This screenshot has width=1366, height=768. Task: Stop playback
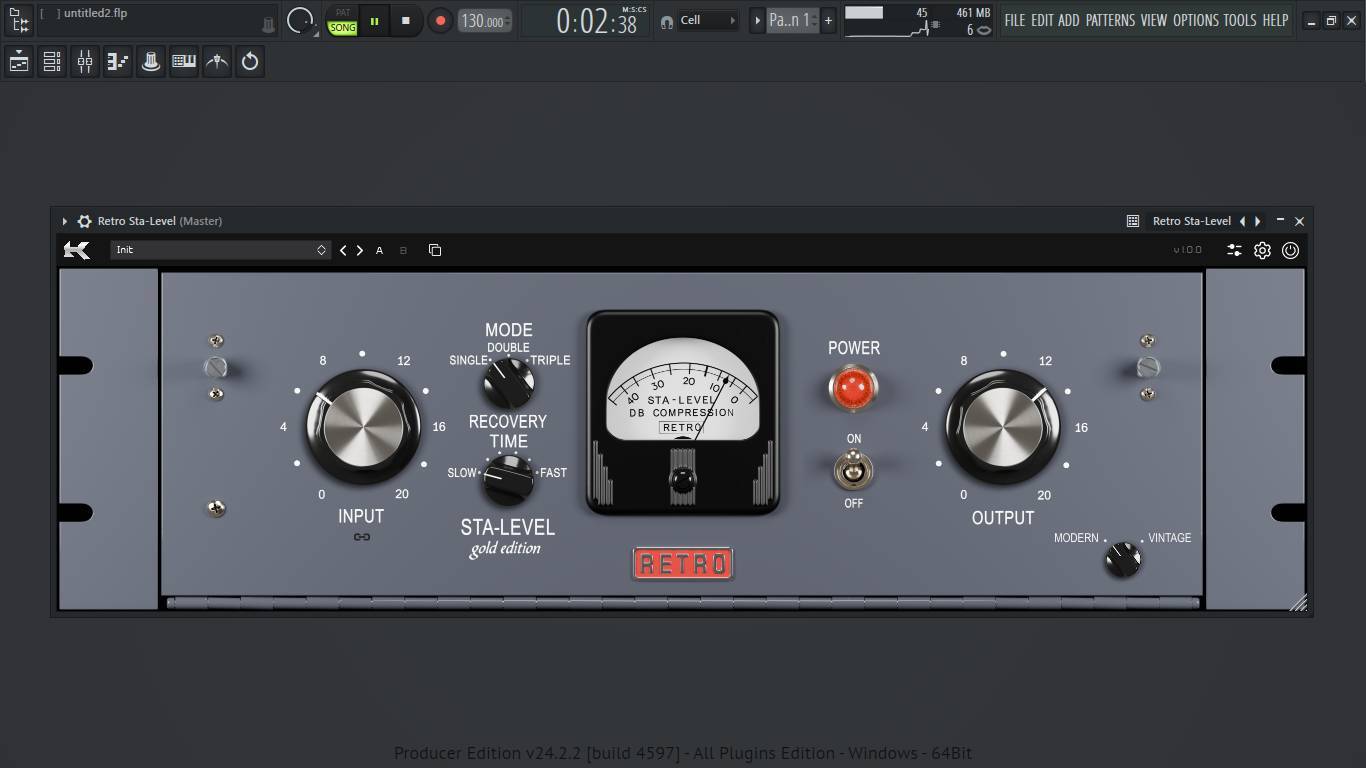point(405,21)
